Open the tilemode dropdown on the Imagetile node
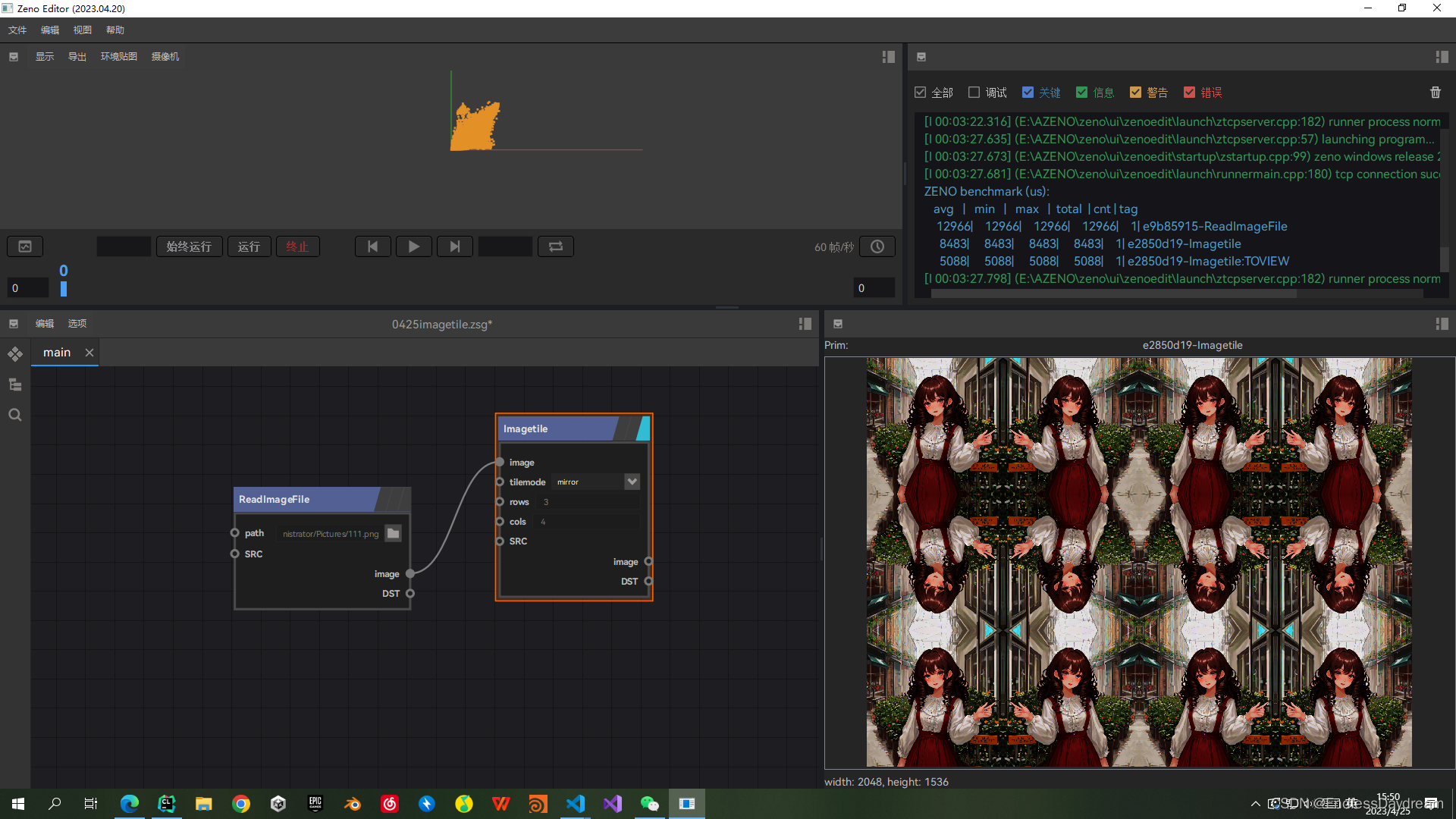This screenshot has height=819, width=1456. coord(632,482)
